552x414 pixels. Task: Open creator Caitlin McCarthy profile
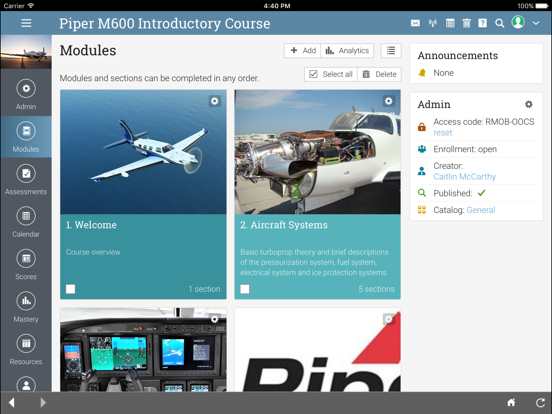464,177
